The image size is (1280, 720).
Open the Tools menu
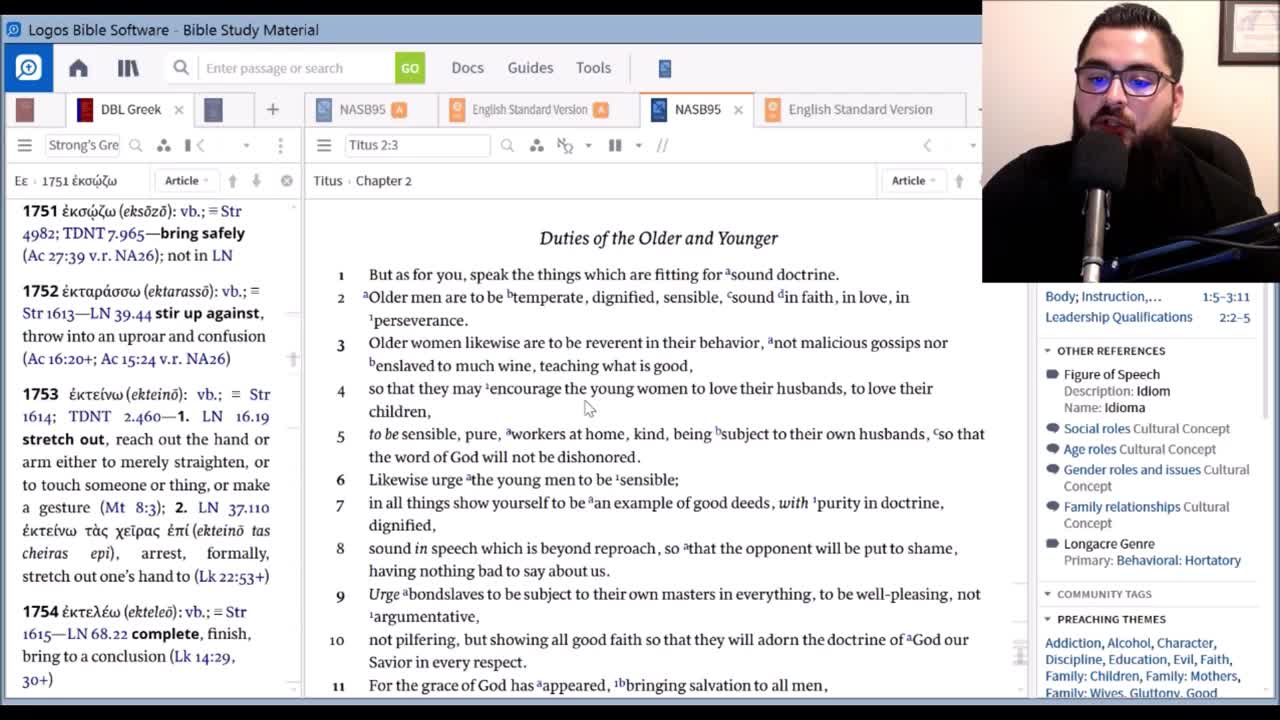pos(593,68)
